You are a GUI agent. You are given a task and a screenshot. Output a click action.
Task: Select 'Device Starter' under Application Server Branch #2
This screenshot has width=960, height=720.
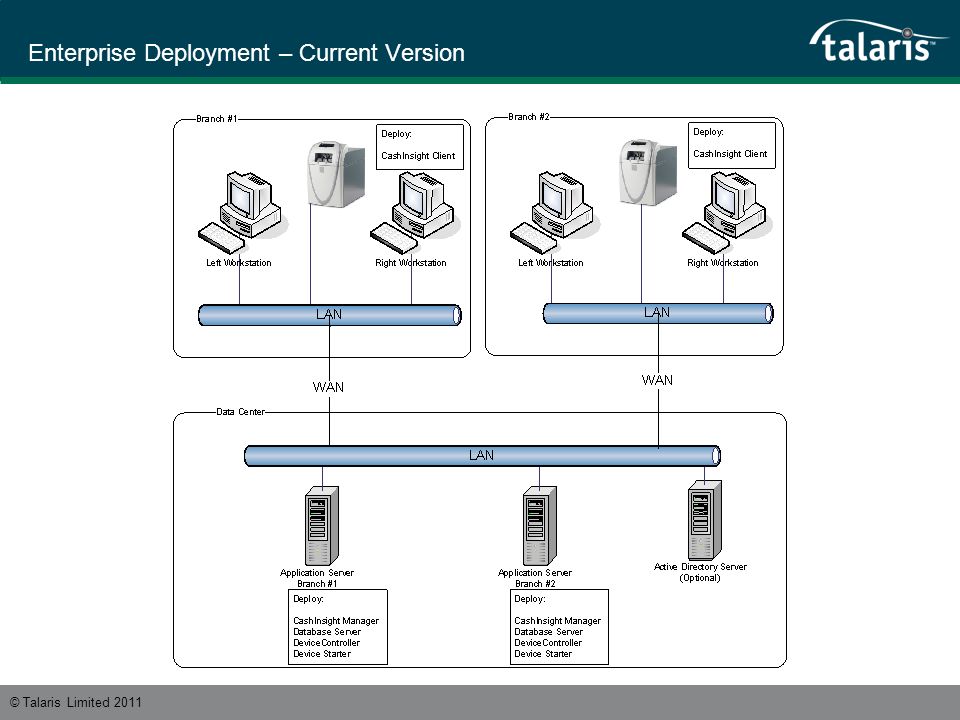[x=543, y=654]
